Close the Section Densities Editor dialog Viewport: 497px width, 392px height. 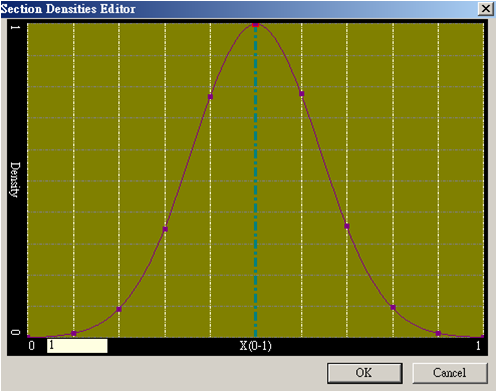point(486,9)
